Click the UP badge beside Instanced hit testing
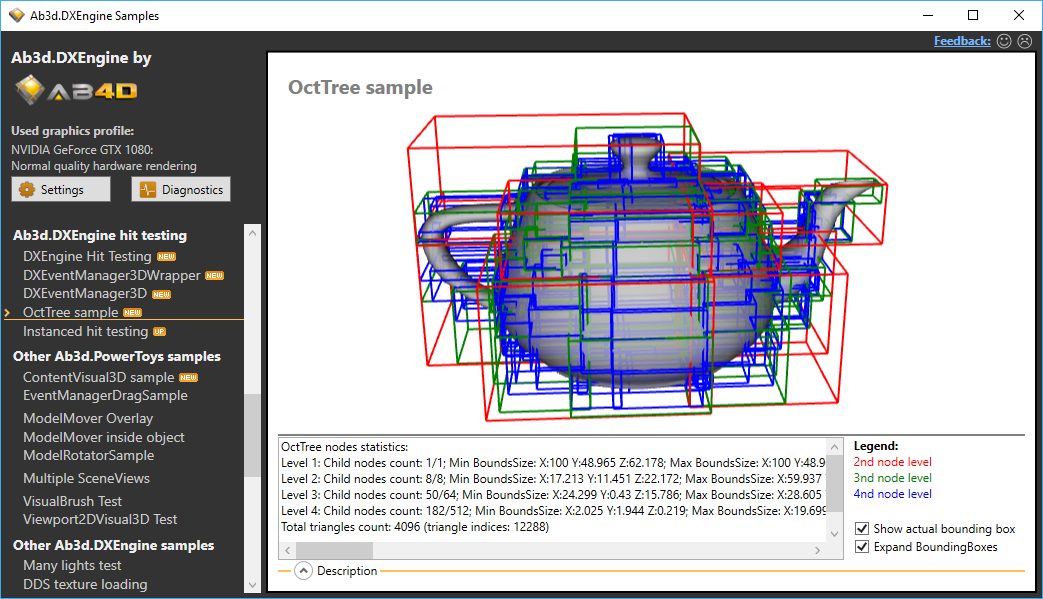The height and width of the screenshot is (599, 1043). pyautogui.click(x=159, y=332)
